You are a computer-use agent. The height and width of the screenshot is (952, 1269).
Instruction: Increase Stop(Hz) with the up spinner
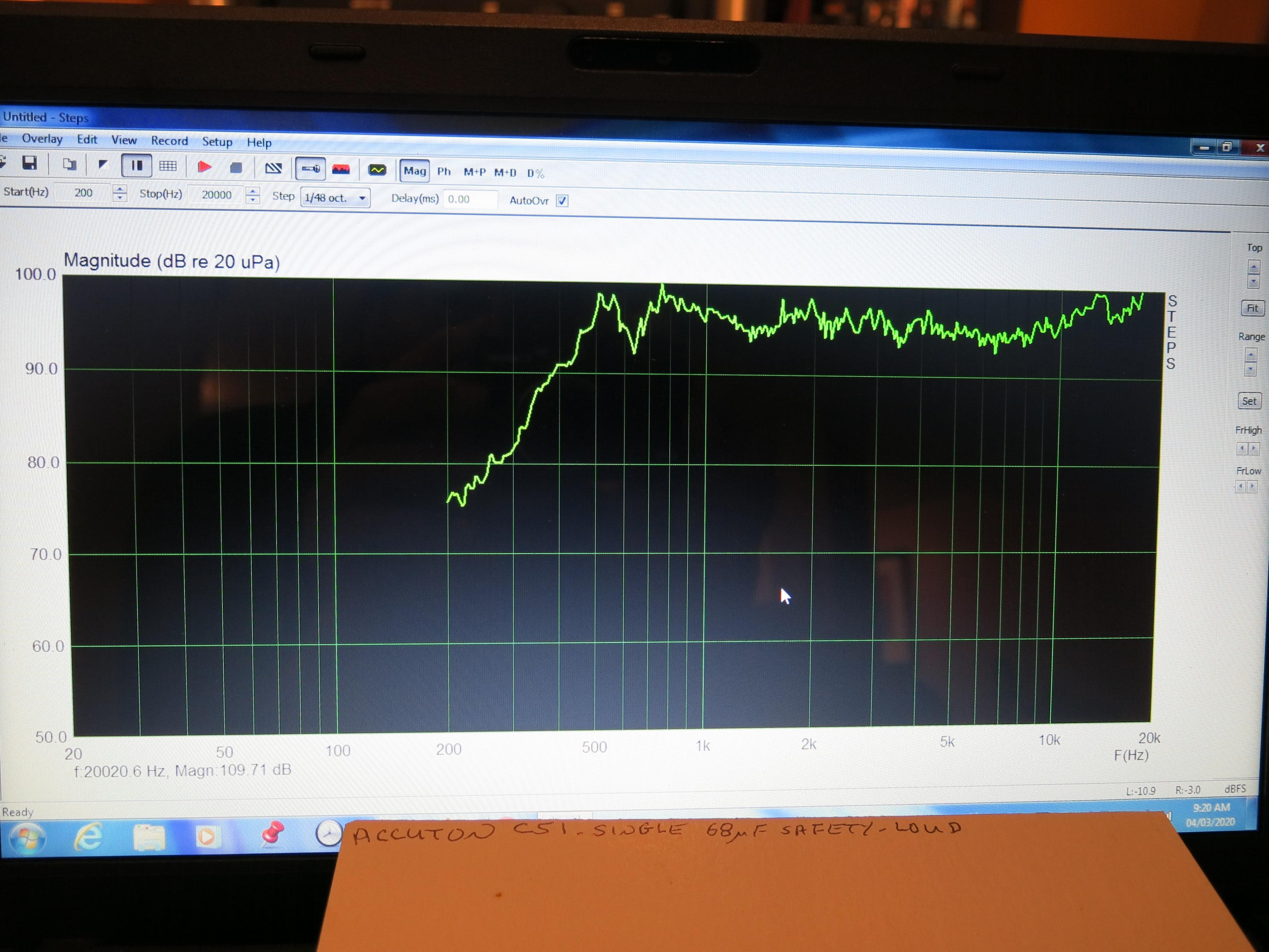253,191
